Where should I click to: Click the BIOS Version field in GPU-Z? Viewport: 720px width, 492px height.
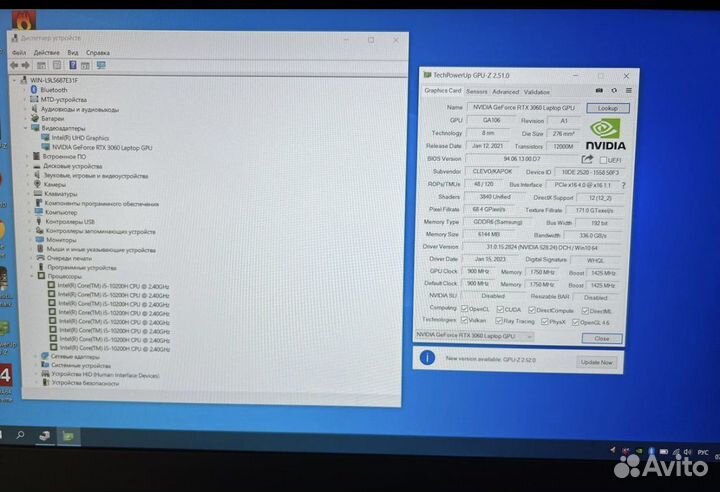click(x=522, y=158)
